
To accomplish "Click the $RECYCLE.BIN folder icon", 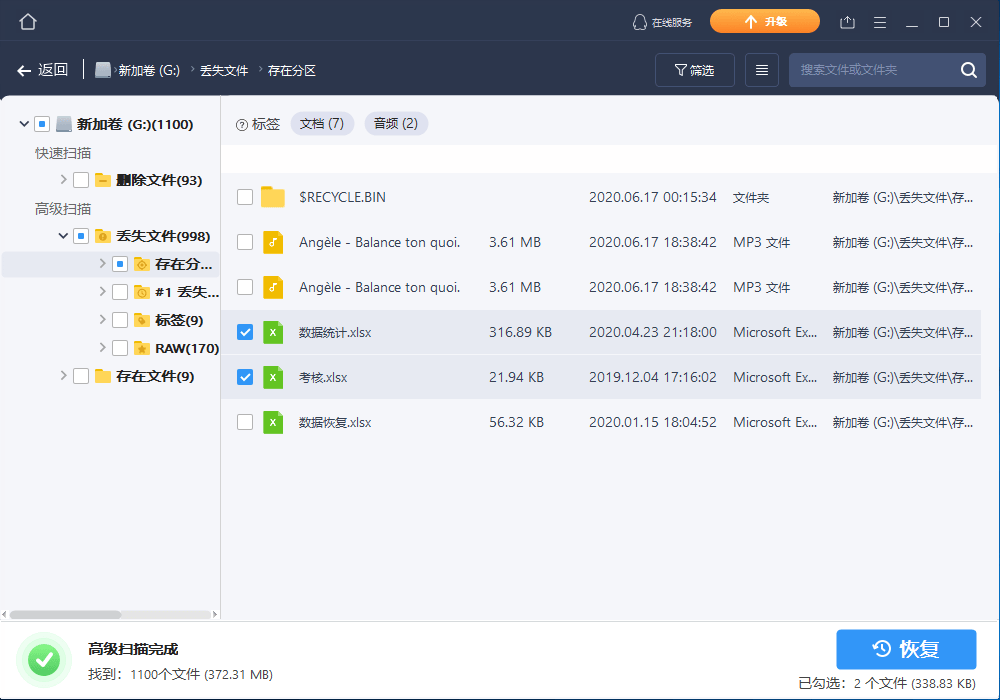I will pyautogui.click(x=273, y=197).
